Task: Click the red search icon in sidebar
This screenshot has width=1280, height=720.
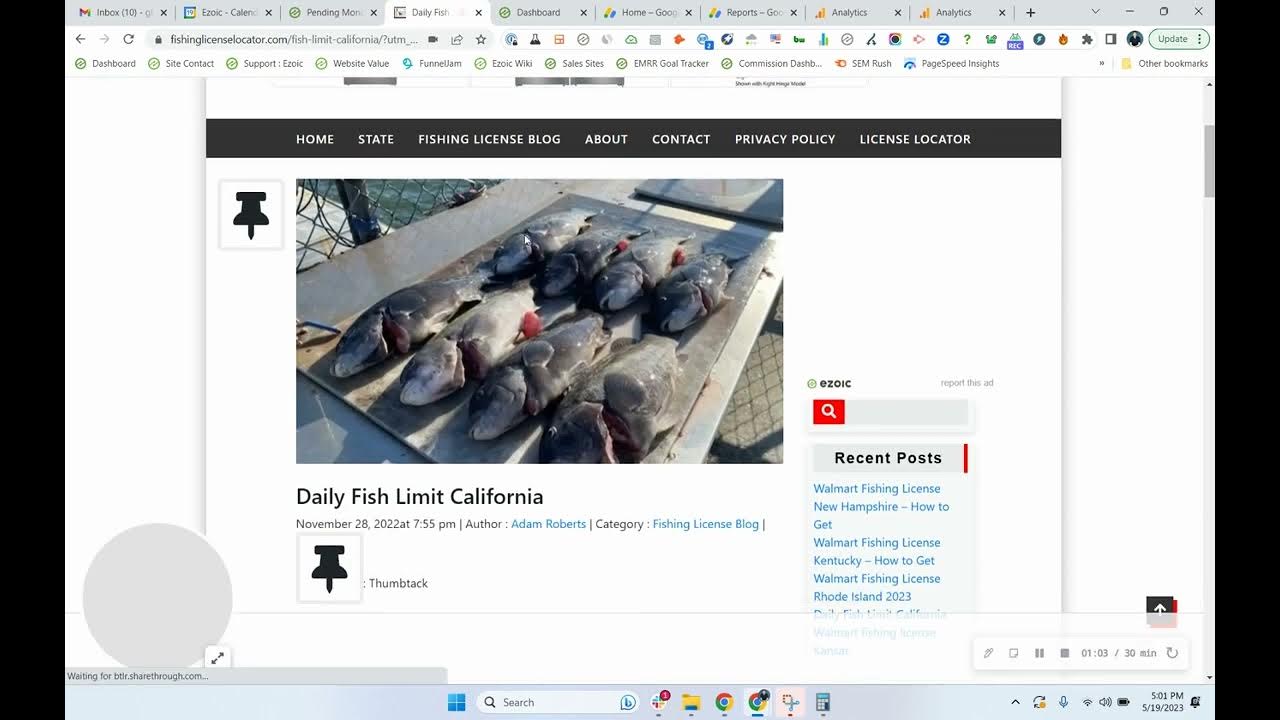Action: [828, 411]
